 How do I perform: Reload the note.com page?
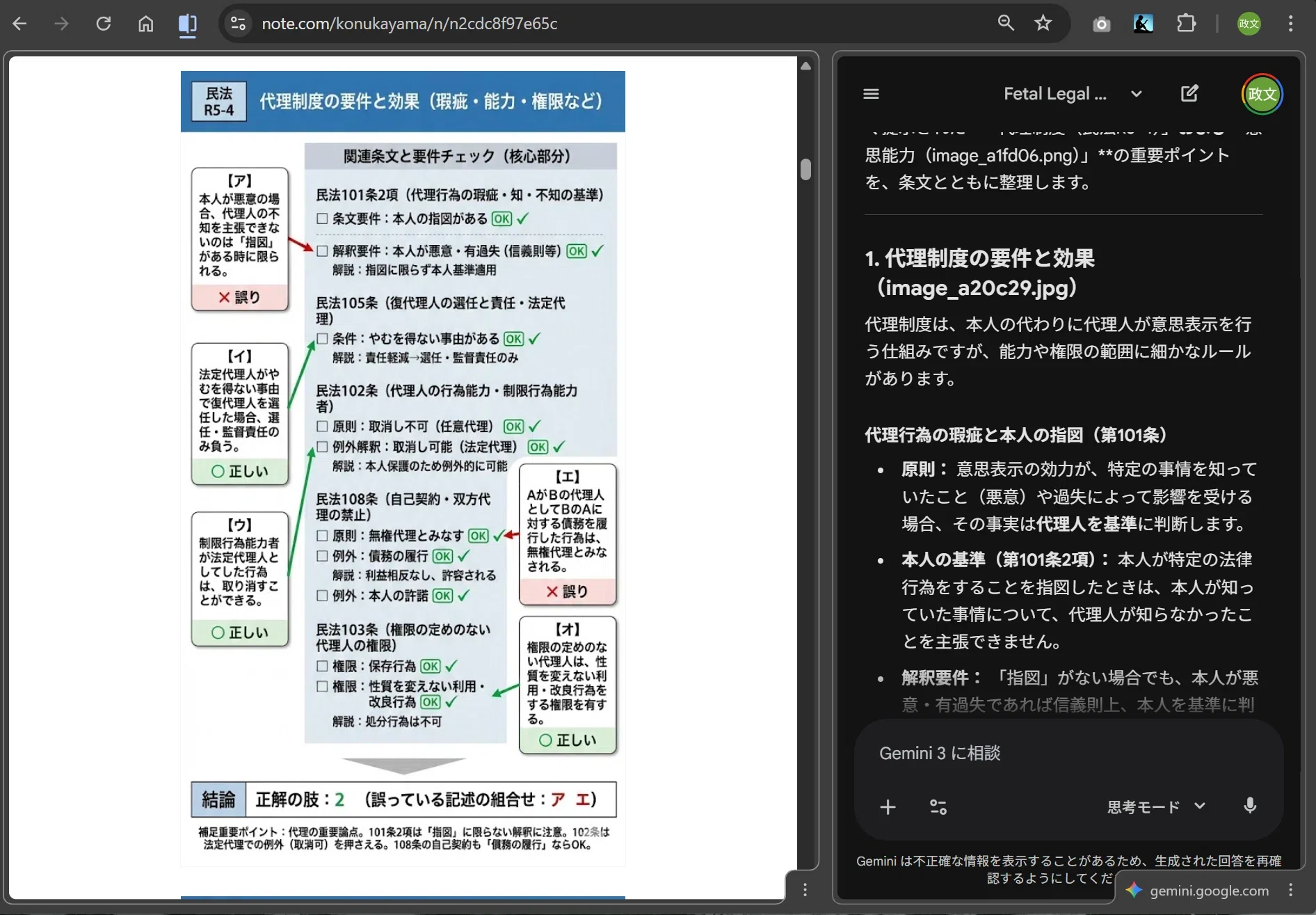[104, 24]
